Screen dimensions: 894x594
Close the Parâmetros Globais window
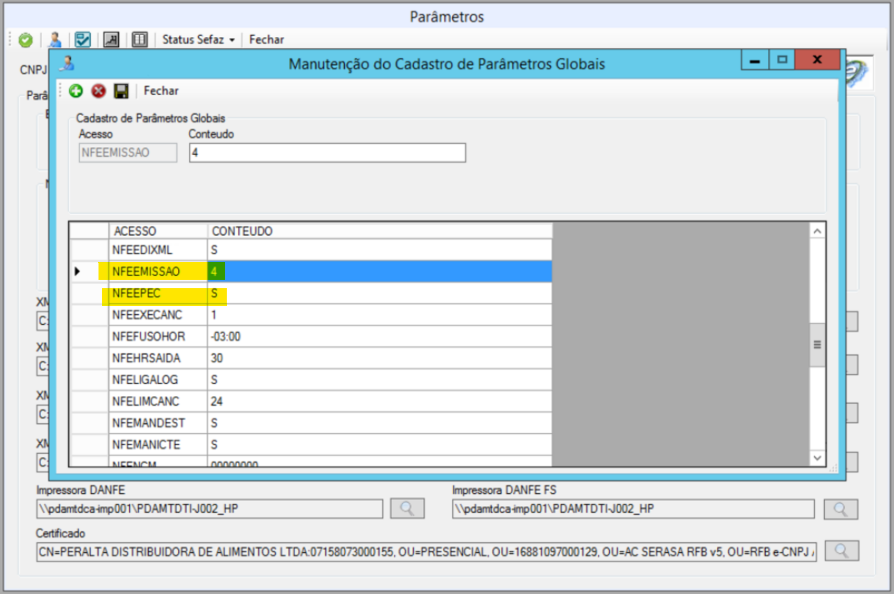817,60
